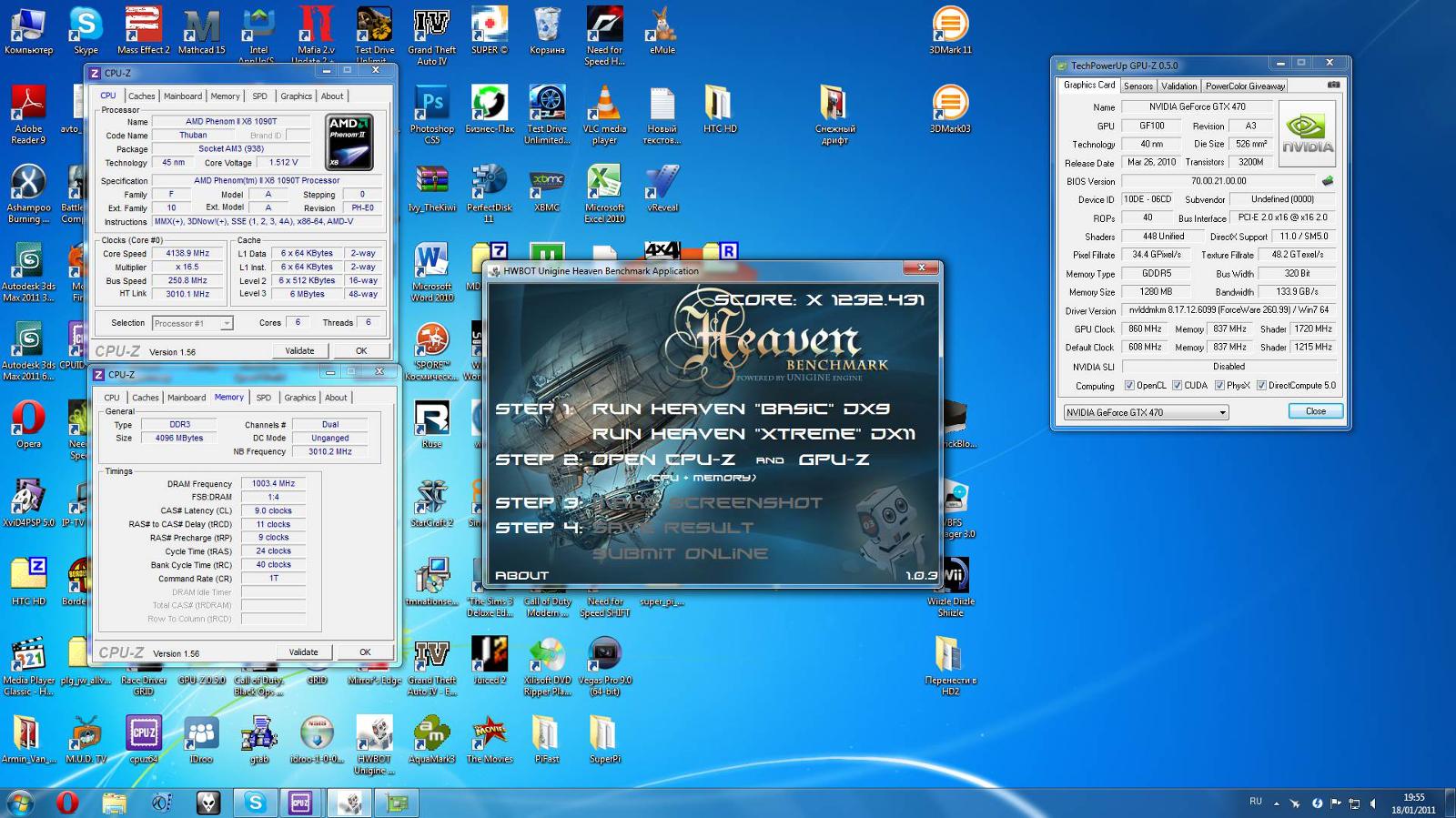
Task: Open PowerColor Giveaway tab in GPU-Z
Action: click(x=1245, y=86)
